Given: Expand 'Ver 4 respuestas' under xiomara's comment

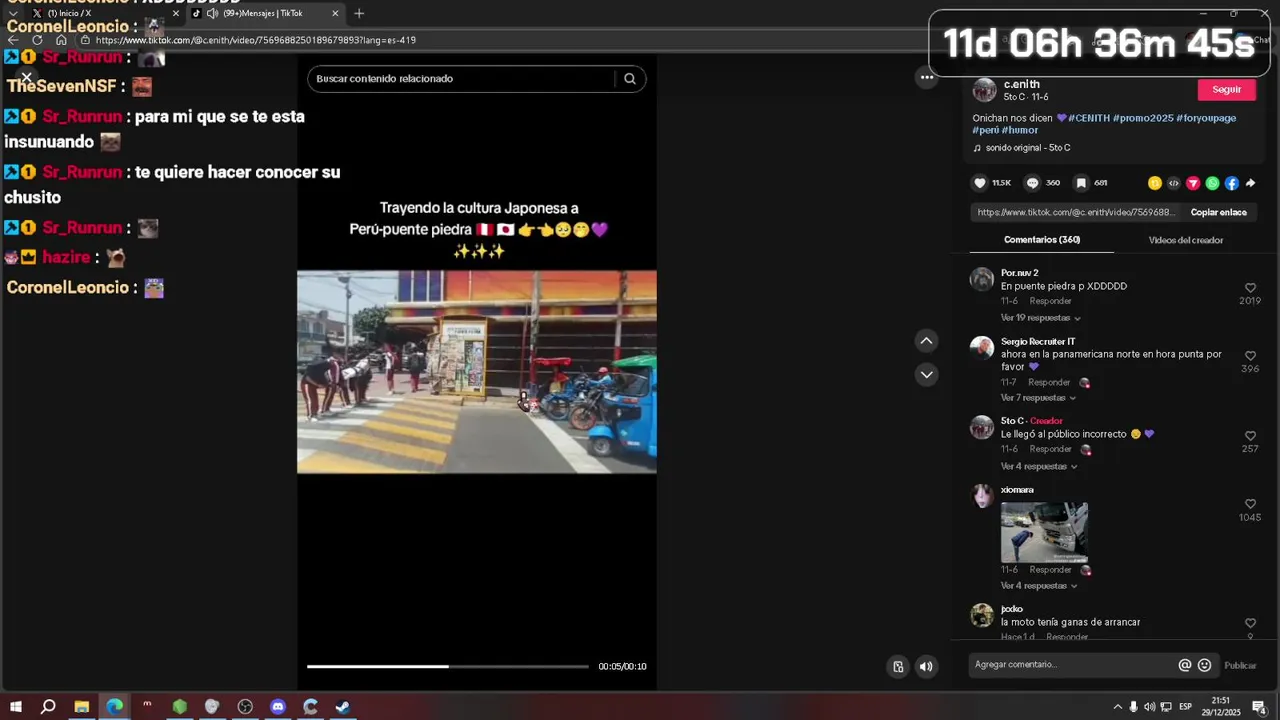Looking at the screenshot, I should (1039, 586).
